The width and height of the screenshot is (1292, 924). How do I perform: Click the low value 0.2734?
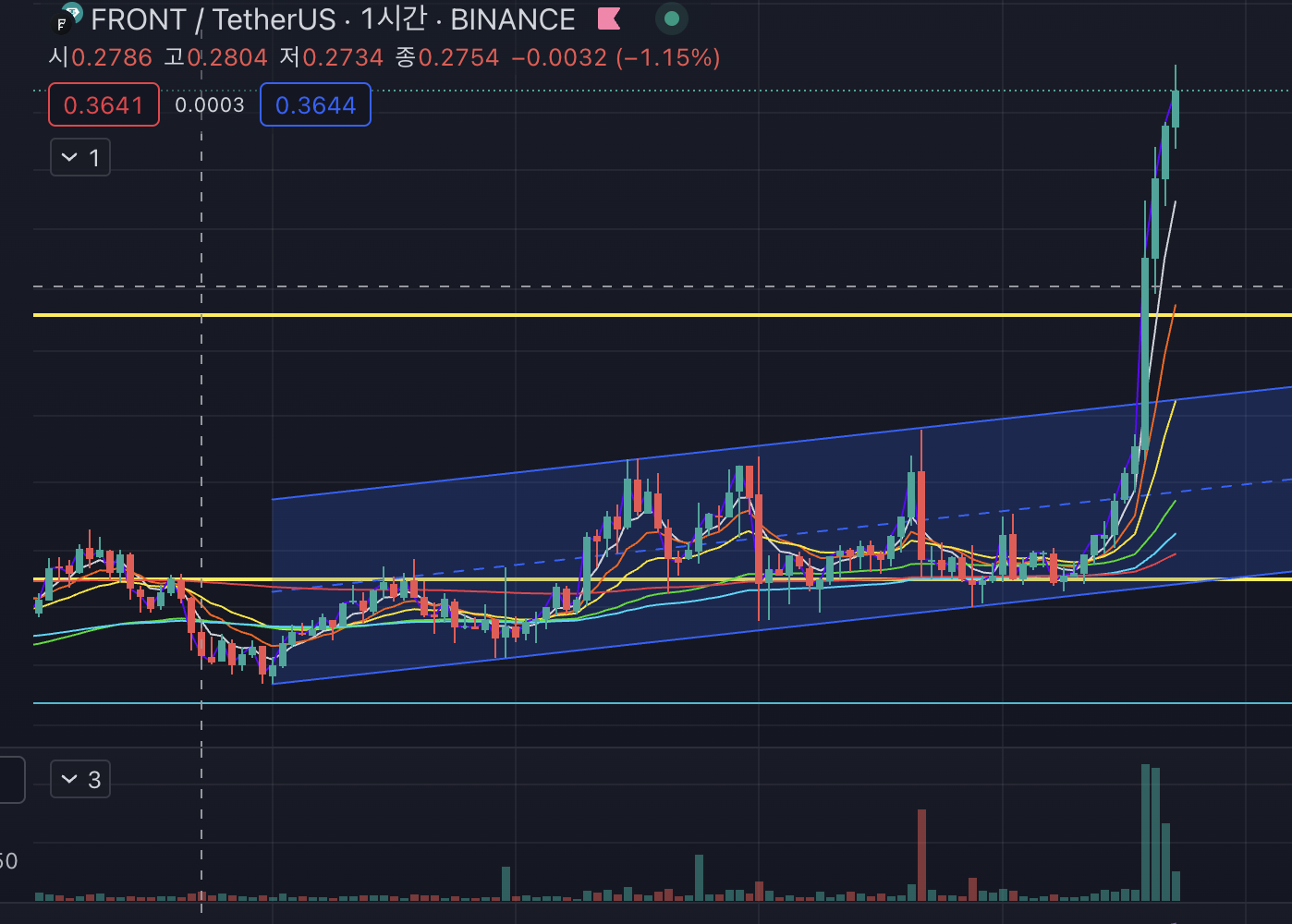(343, 57)
